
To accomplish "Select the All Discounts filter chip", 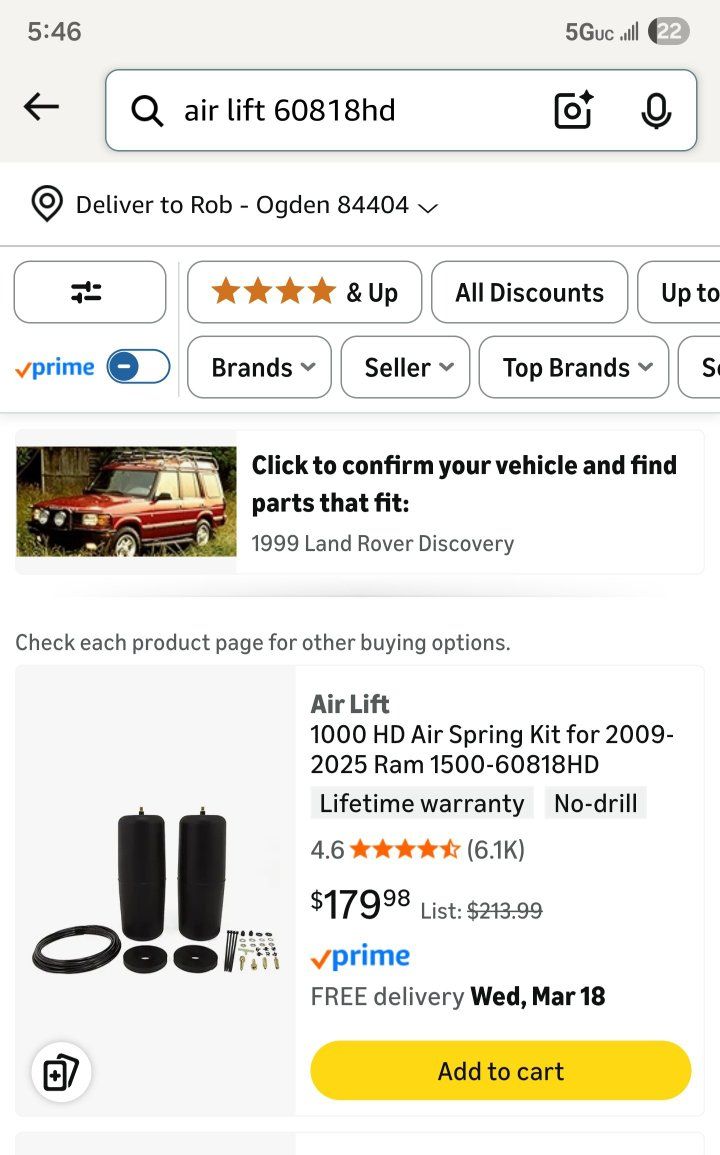I will coord(529,292).
